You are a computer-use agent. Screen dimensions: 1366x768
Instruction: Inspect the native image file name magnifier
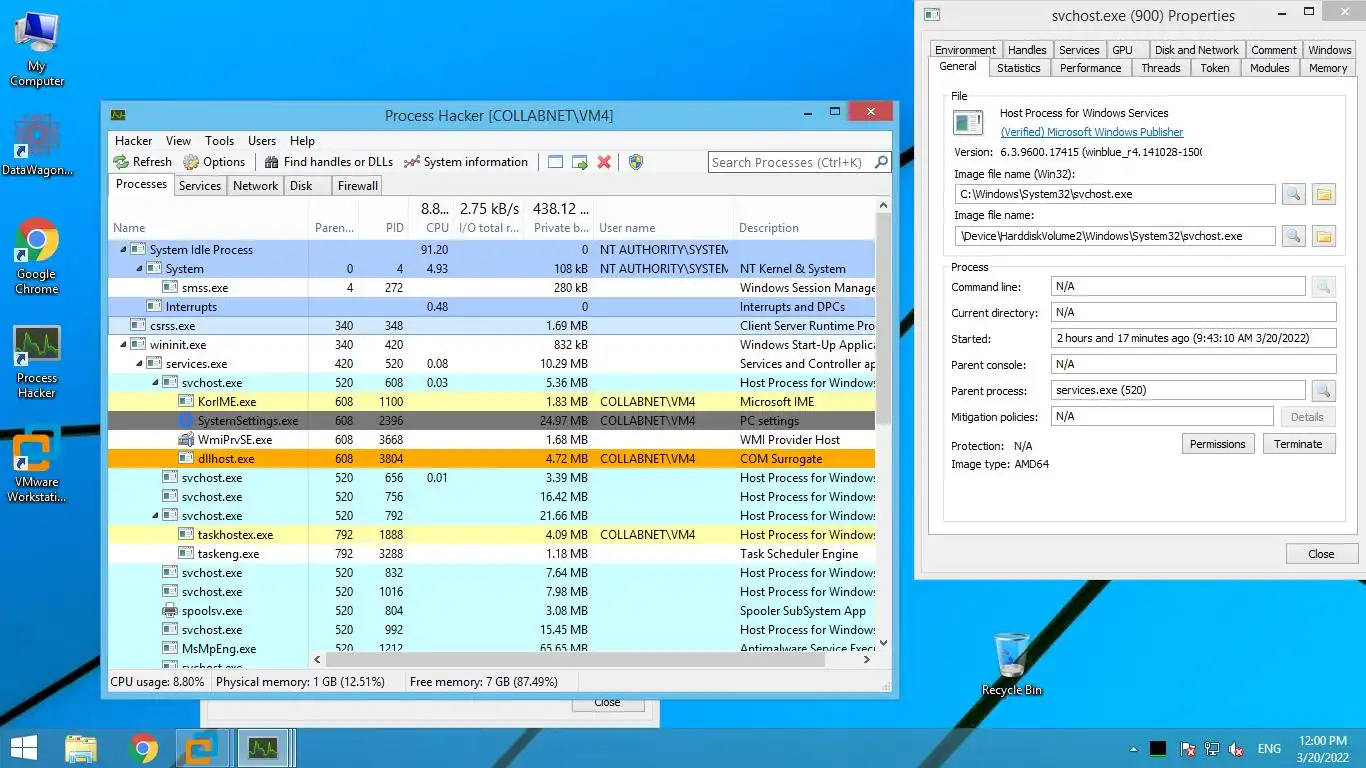(1293, 236)
